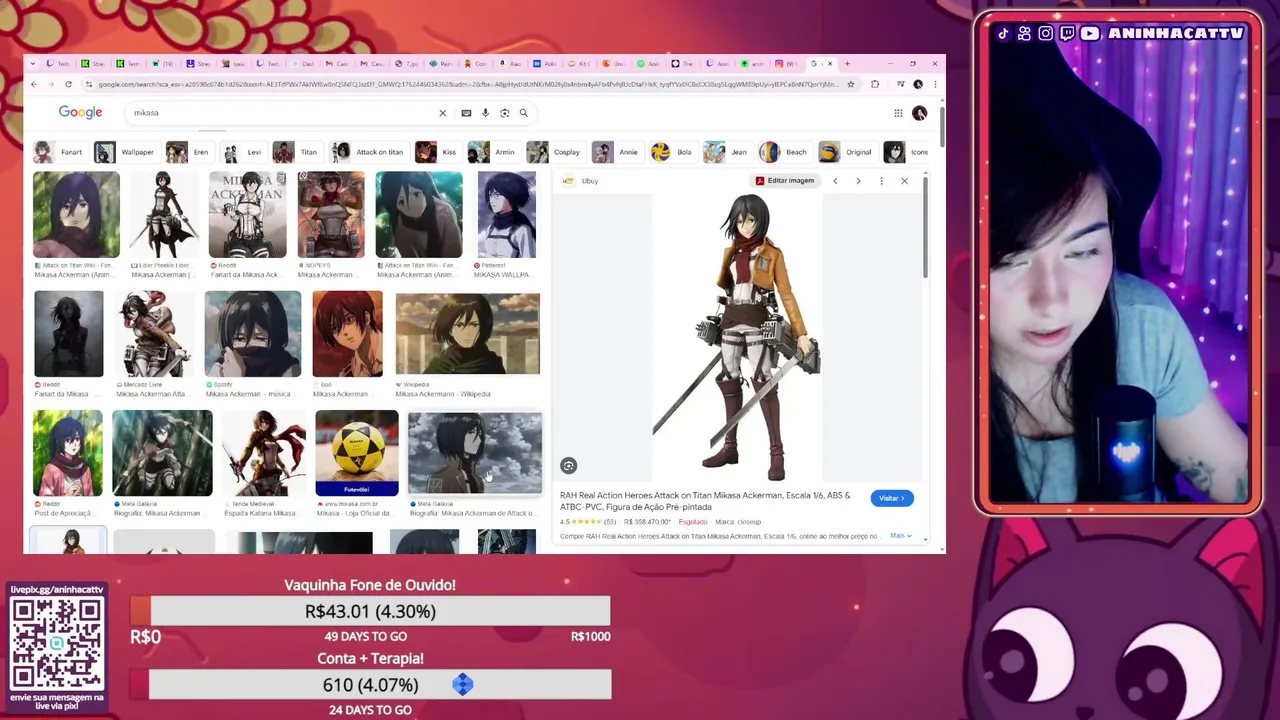Show next image in preview panel
Image resolution: width=1280 pixels, height=720 pixels.
[858, 181]
